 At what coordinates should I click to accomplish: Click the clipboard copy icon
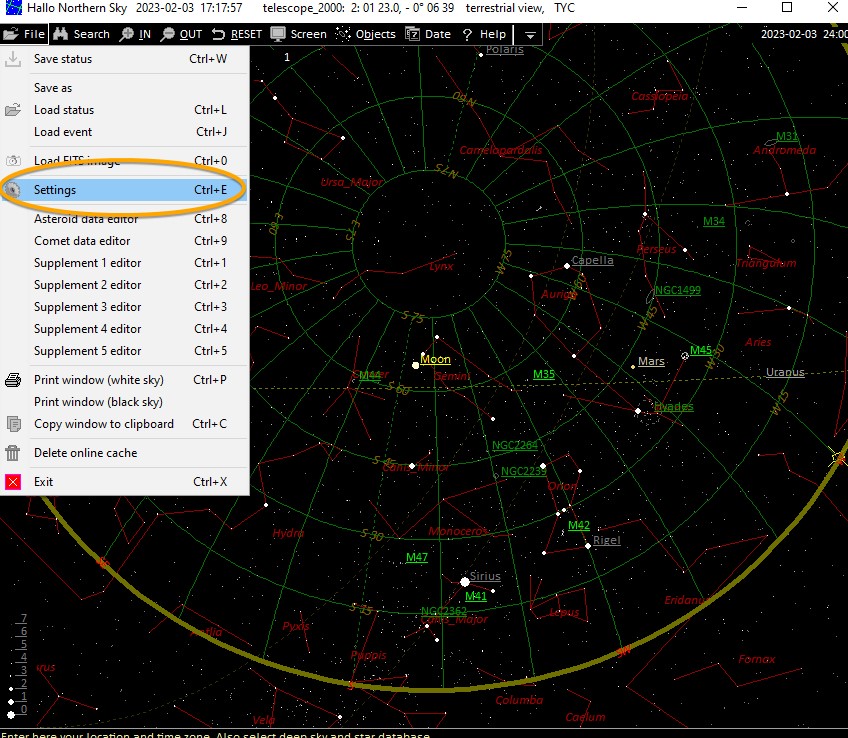point(13,424)
